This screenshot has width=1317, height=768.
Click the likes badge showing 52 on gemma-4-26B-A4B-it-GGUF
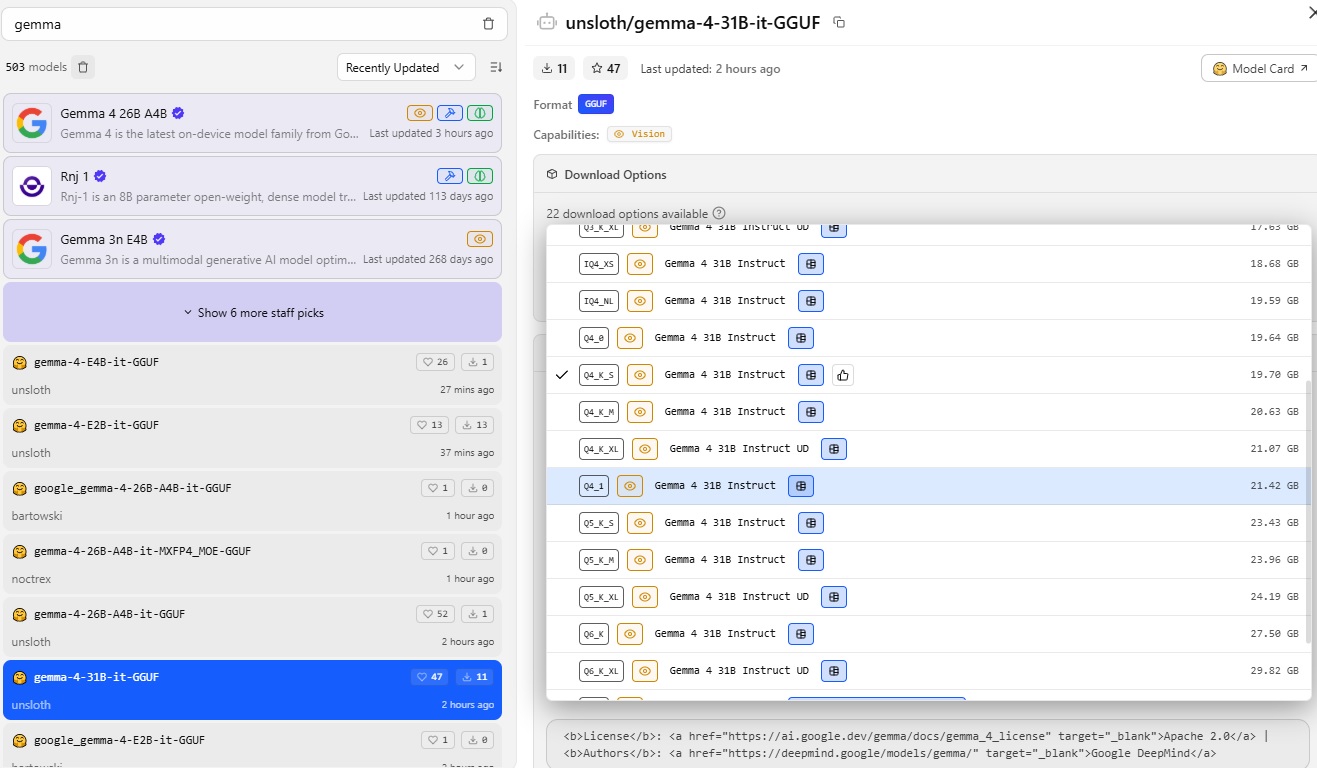(434, 614)
